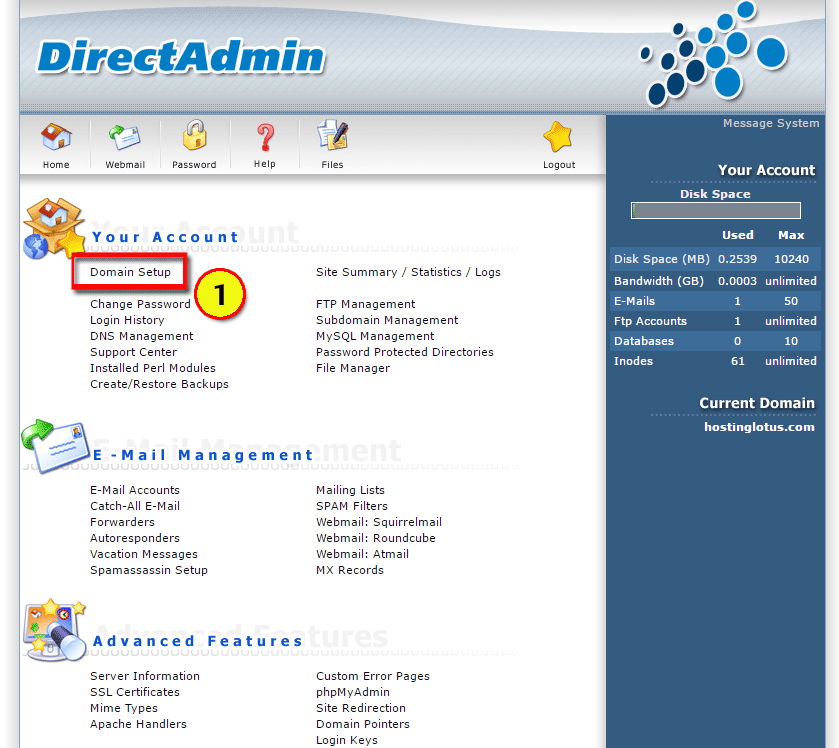839x748 pixels.
Task: Launch the File Manager link
Action: 353,368
